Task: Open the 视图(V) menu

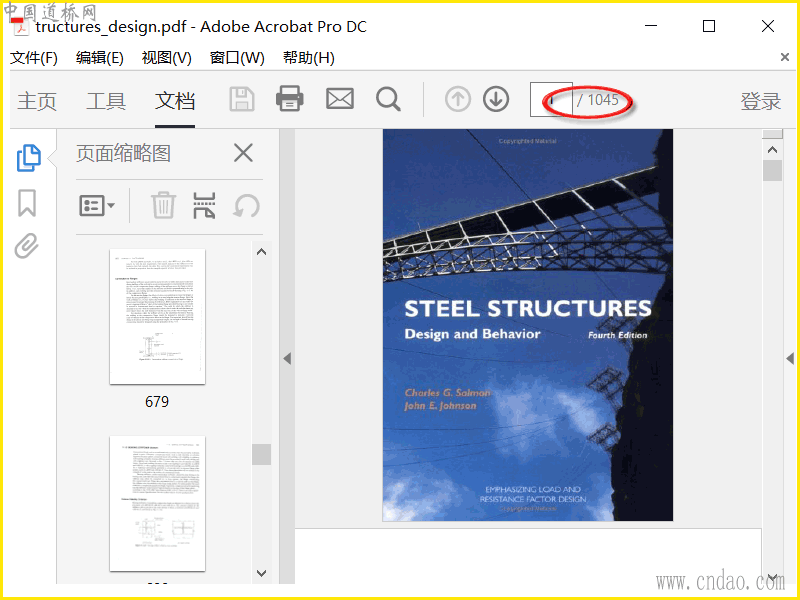Action: [x=166, y=58]
